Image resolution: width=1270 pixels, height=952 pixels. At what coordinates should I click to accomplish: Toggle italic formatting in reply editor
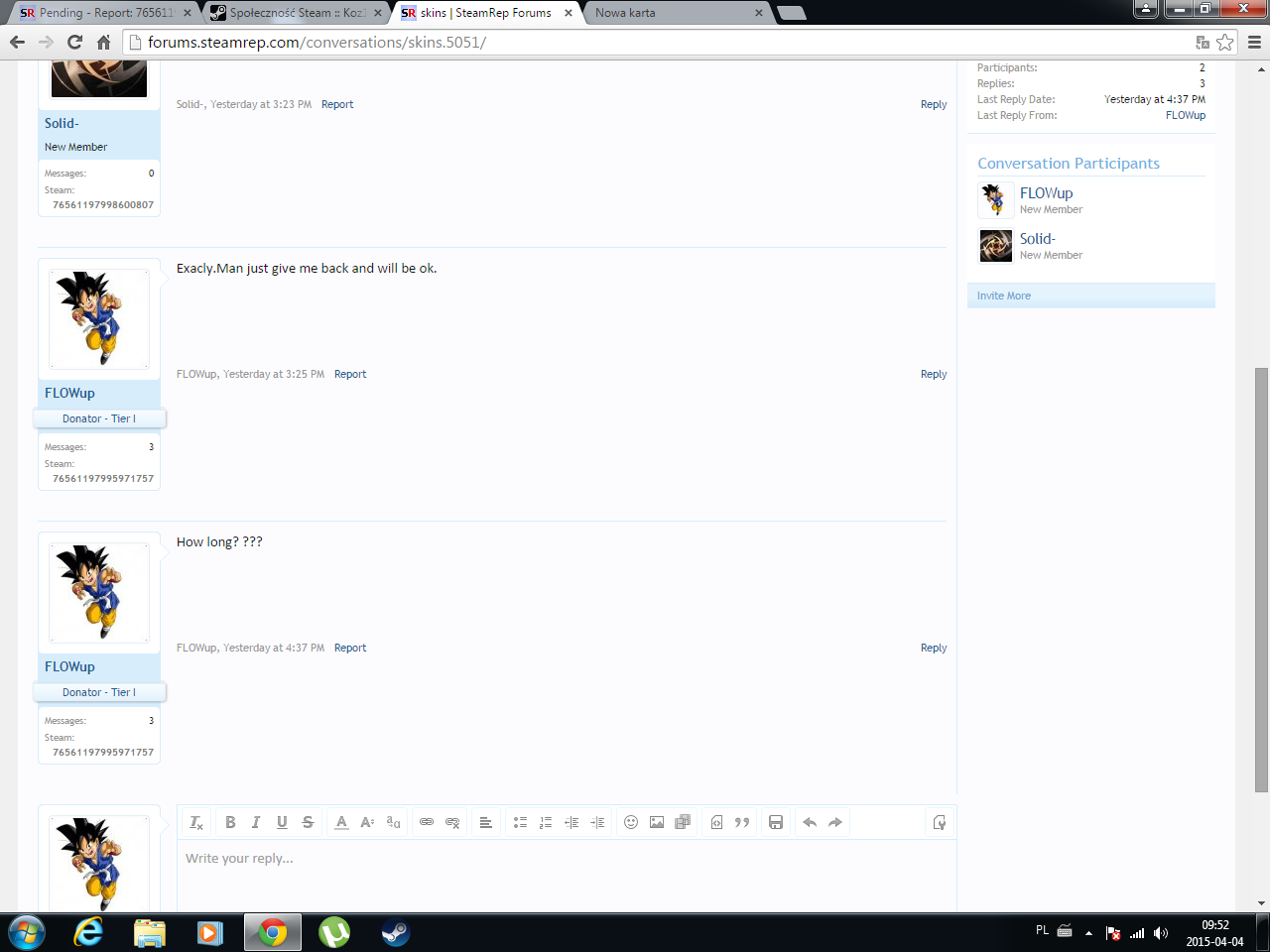point(256,822)
